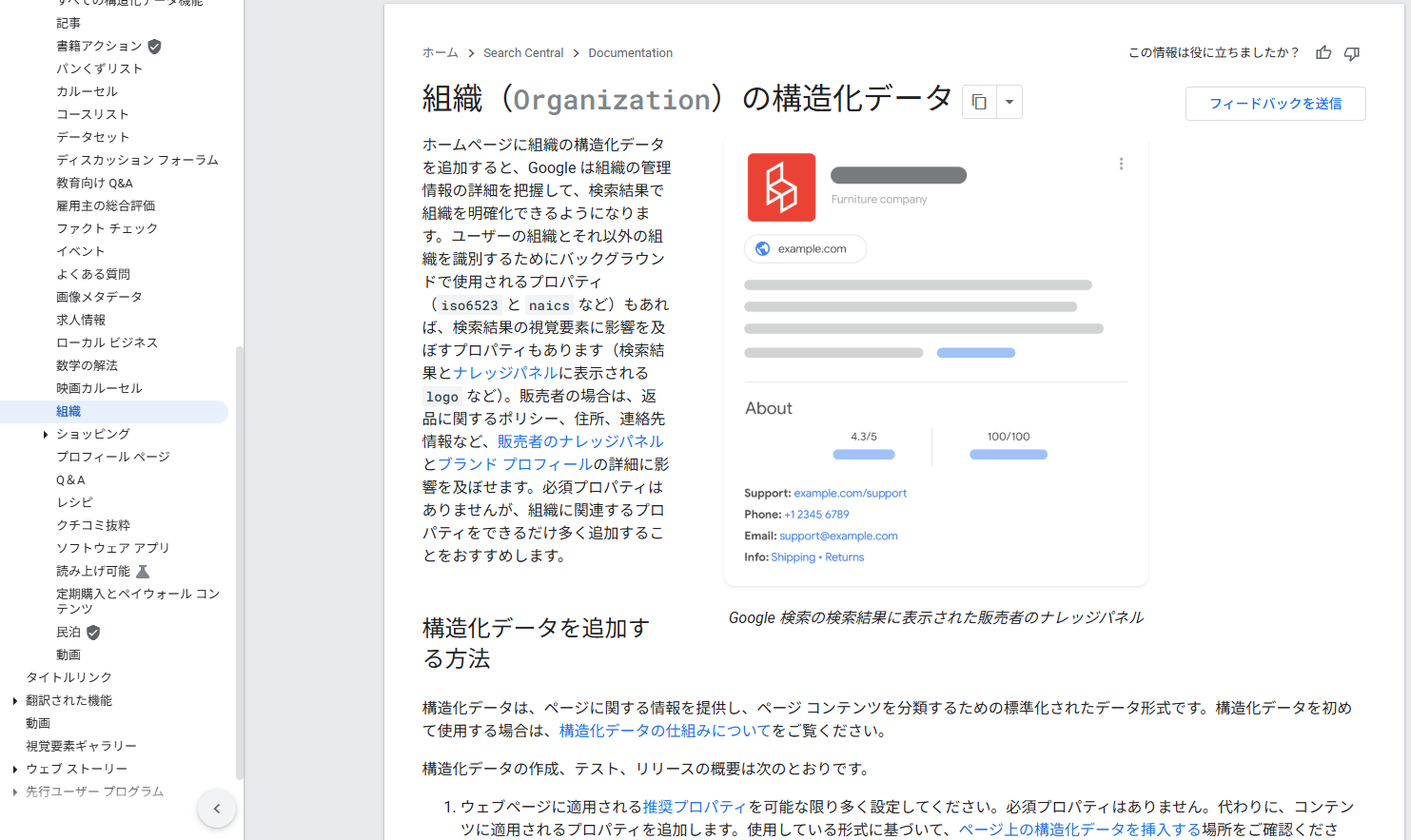Viewport: 1411px width, 840px height.
Task: Open ページ上の構造化データを挿入する link
Action: (1080, 830)
